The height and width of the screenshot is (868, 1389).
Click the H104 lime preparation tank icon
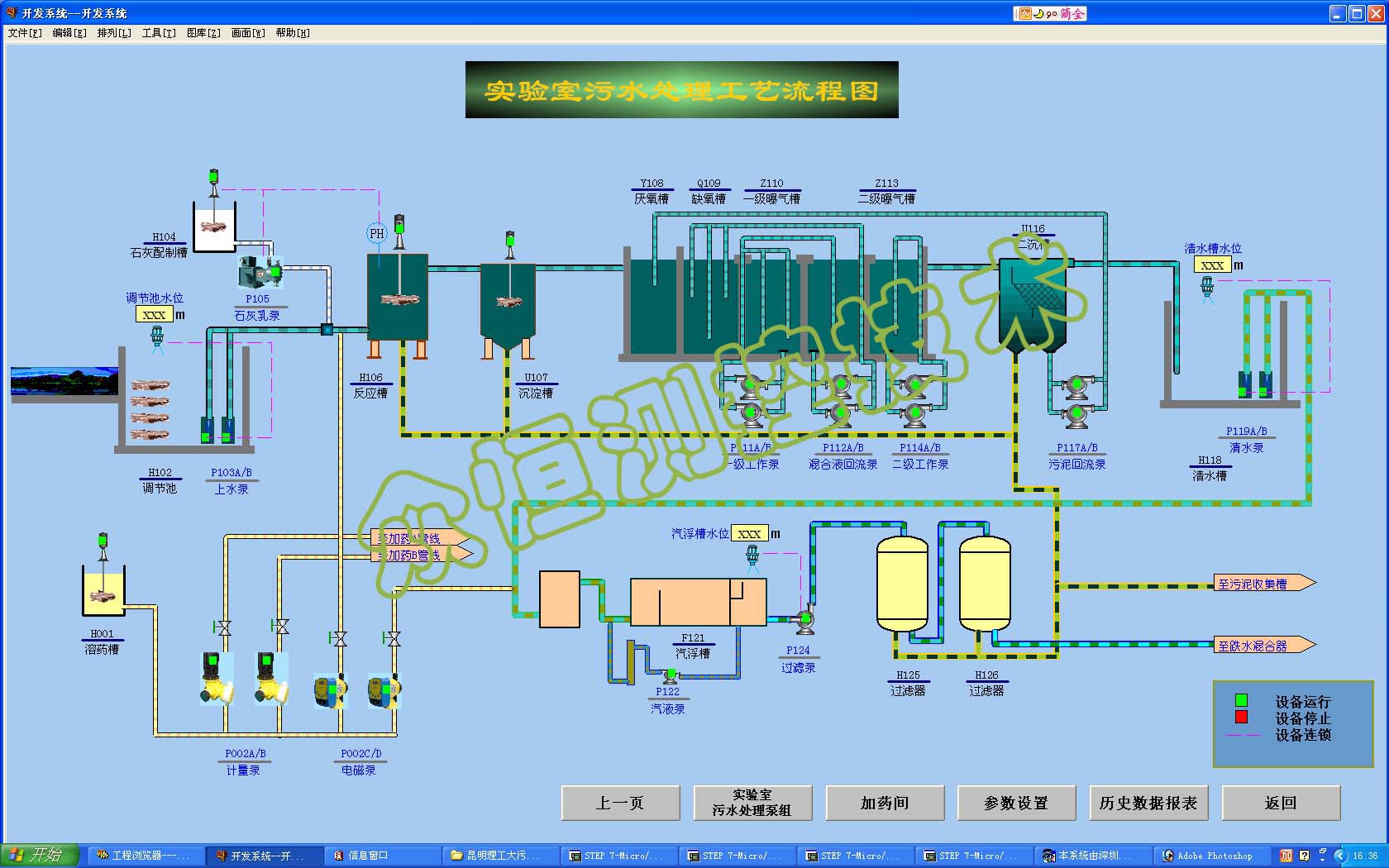point(214,222)
